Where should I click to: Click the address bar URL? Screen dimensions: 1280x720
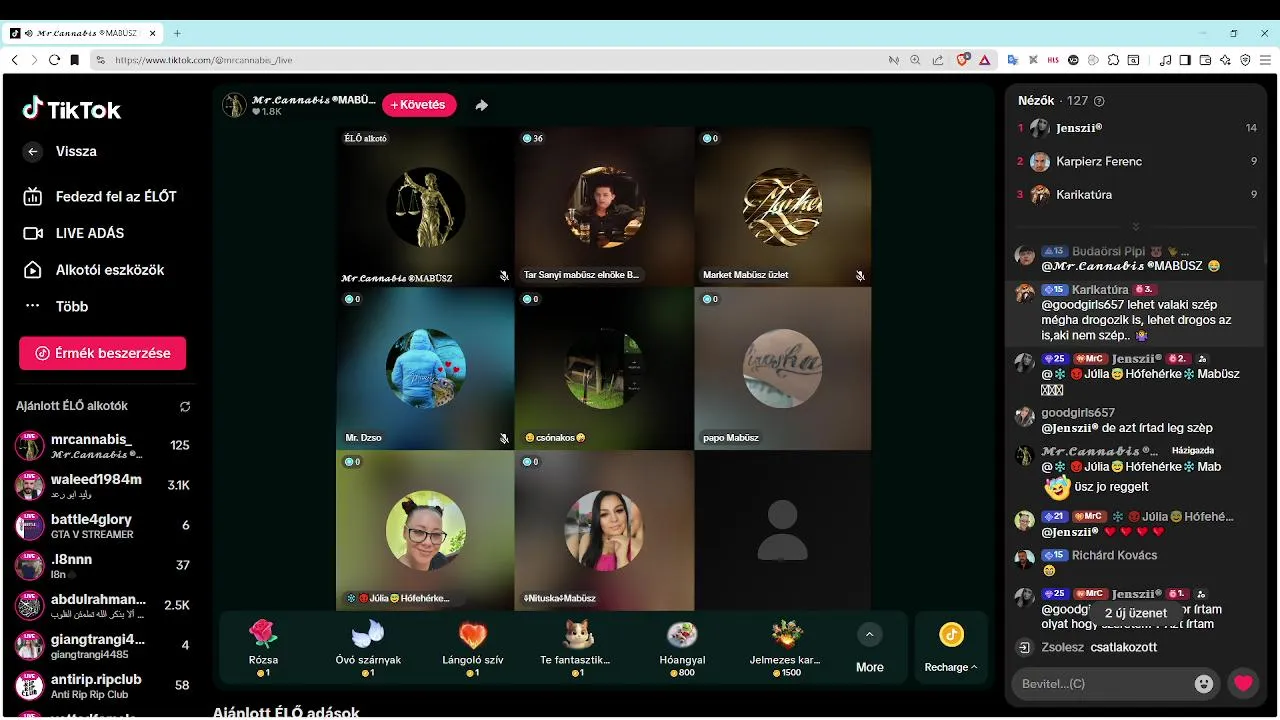click(203, 60)
